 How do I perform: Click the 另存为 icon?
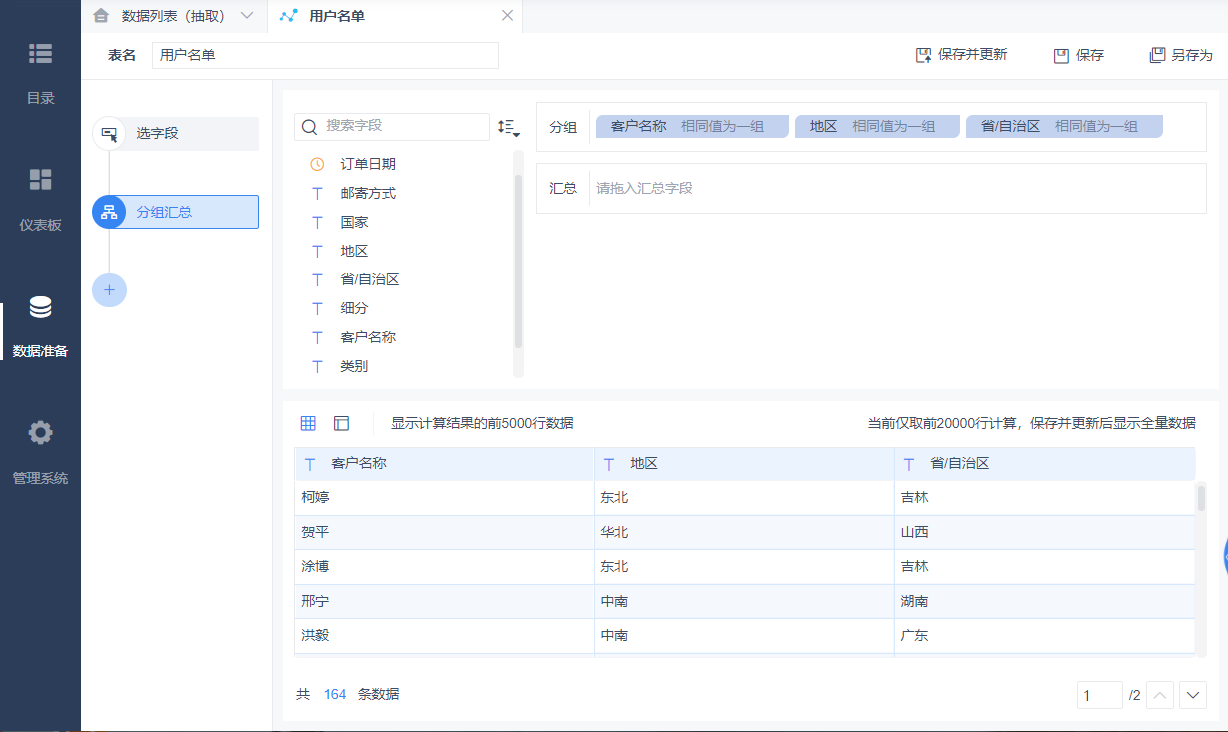pos(1157,55)
